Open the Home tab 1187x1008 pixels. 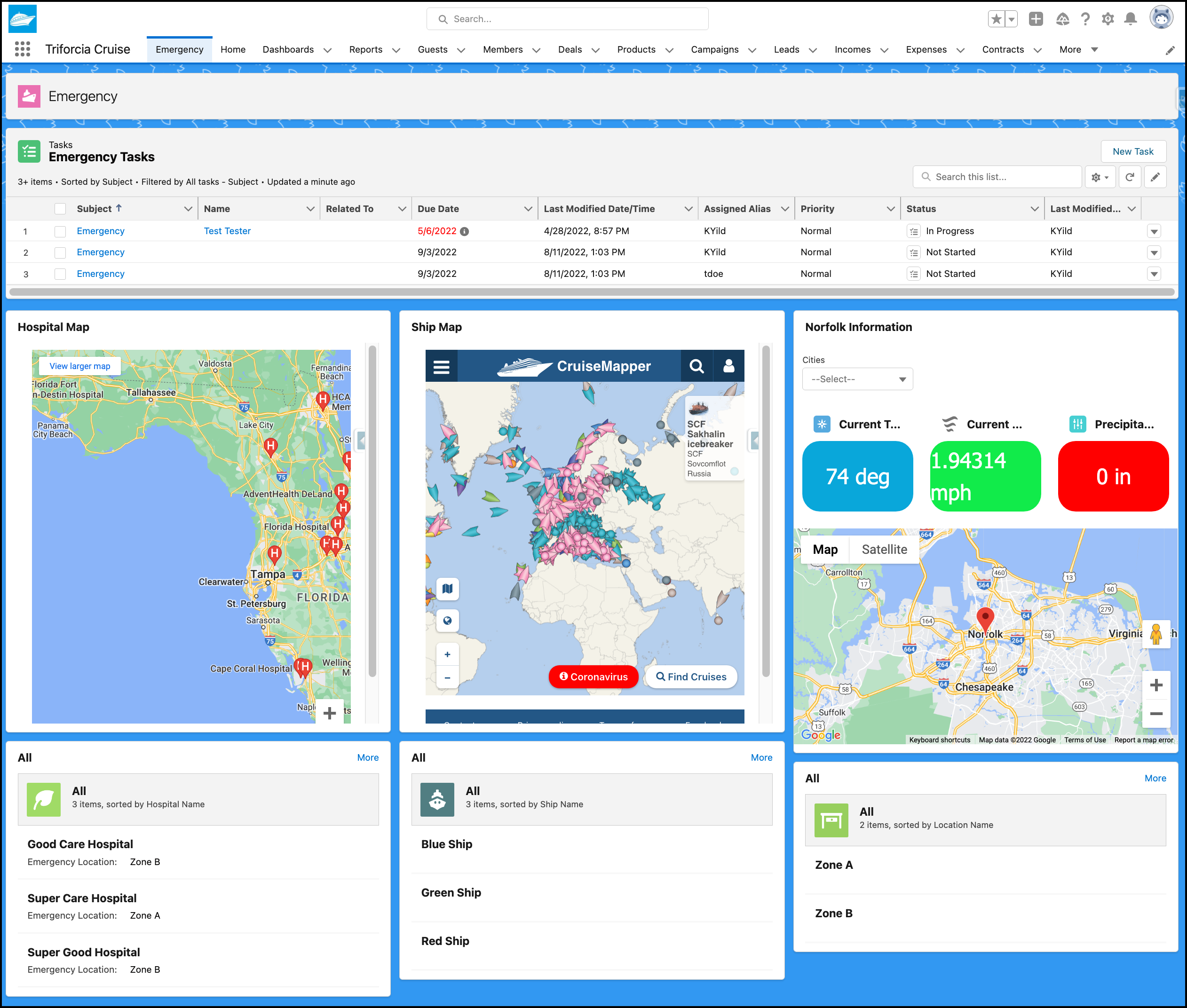[x=233, y=50]
